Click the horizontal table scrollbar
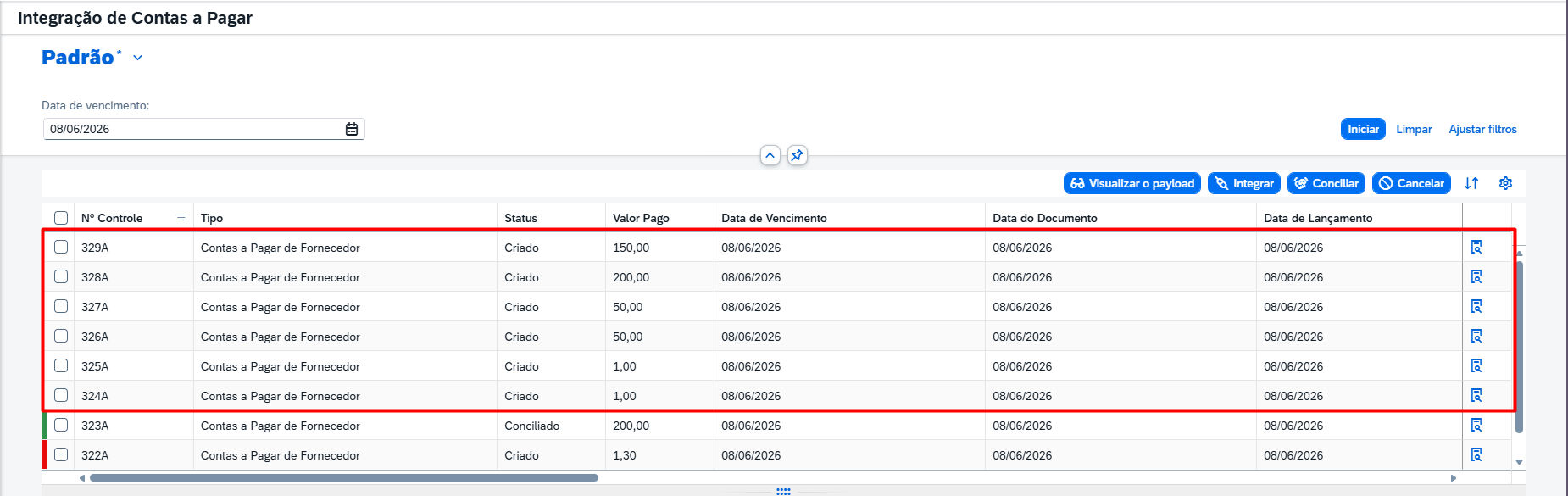This screenshot has width=1568, height=496. [x=344, y=478]
